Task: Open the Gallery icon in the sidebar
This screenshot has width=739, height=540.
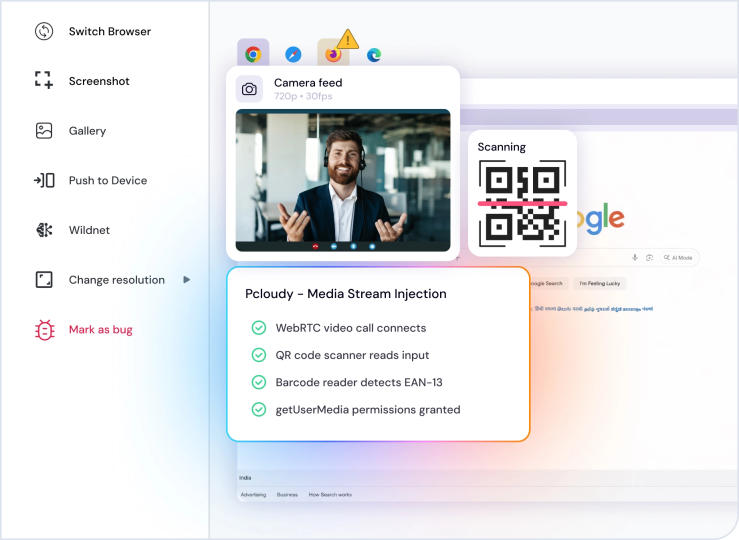Action: coord(44,131)
